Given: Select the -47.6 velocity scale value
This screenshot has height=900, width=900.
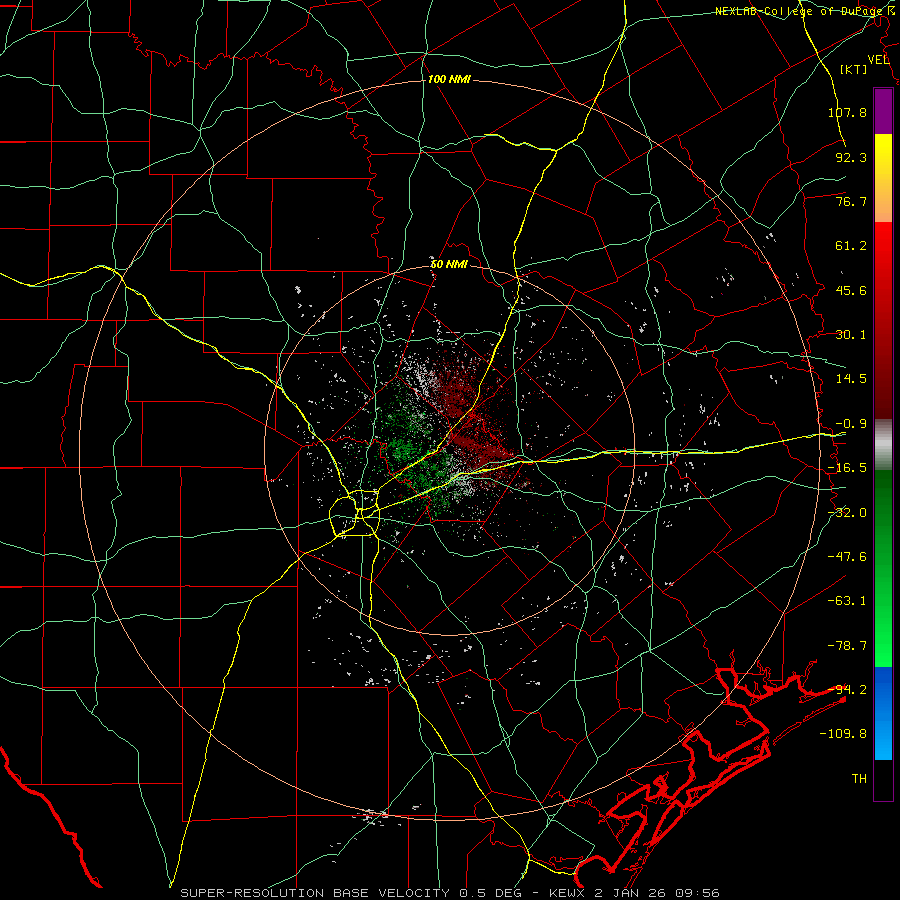Looking at the screenshot, I should (847, 557).
